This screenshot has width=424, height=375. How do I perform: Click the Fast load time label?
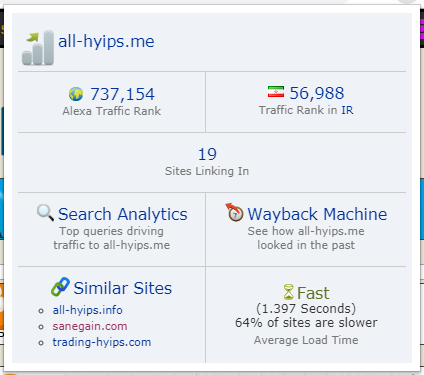tap(313, 293)
